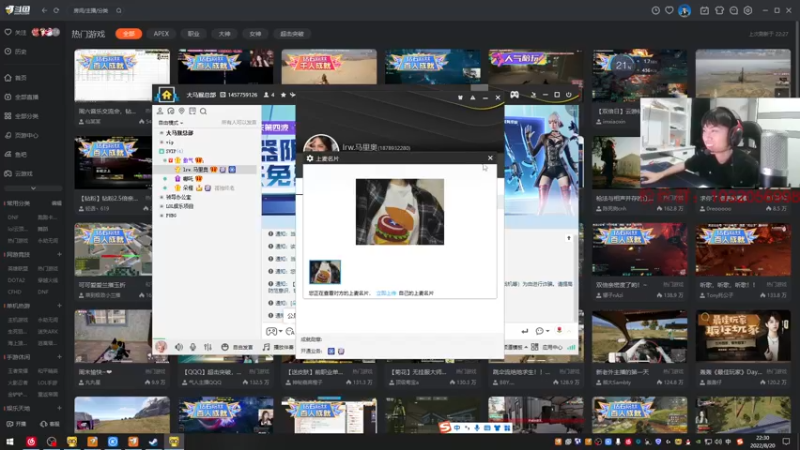Screen dimensions: 800x450
Task: Click the lrw.马里奥 profile avatar
Action: click(321, 143)
